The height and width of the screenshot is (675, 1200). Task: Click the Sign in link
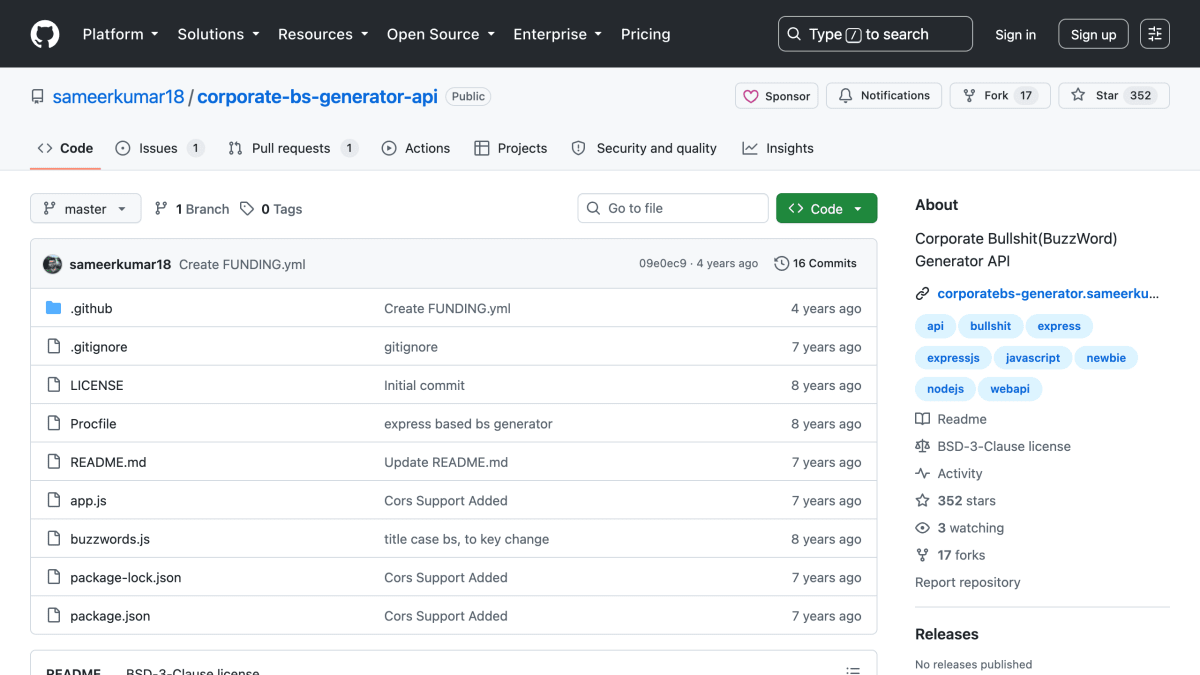point(1015,34)
